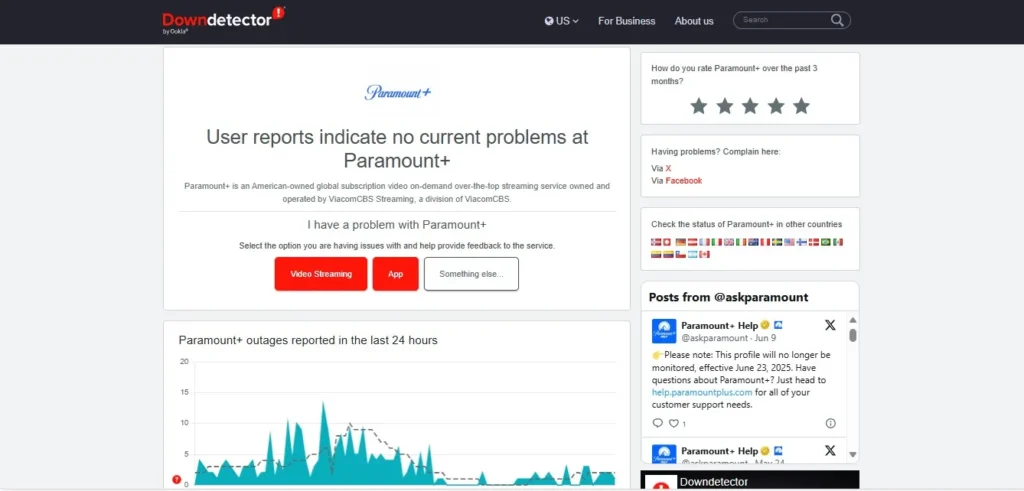Click the Paramount+ logo
Image resolution: width=1024 pixels, height=491 pixels.
pyautogui.click(x=398, y=92)
